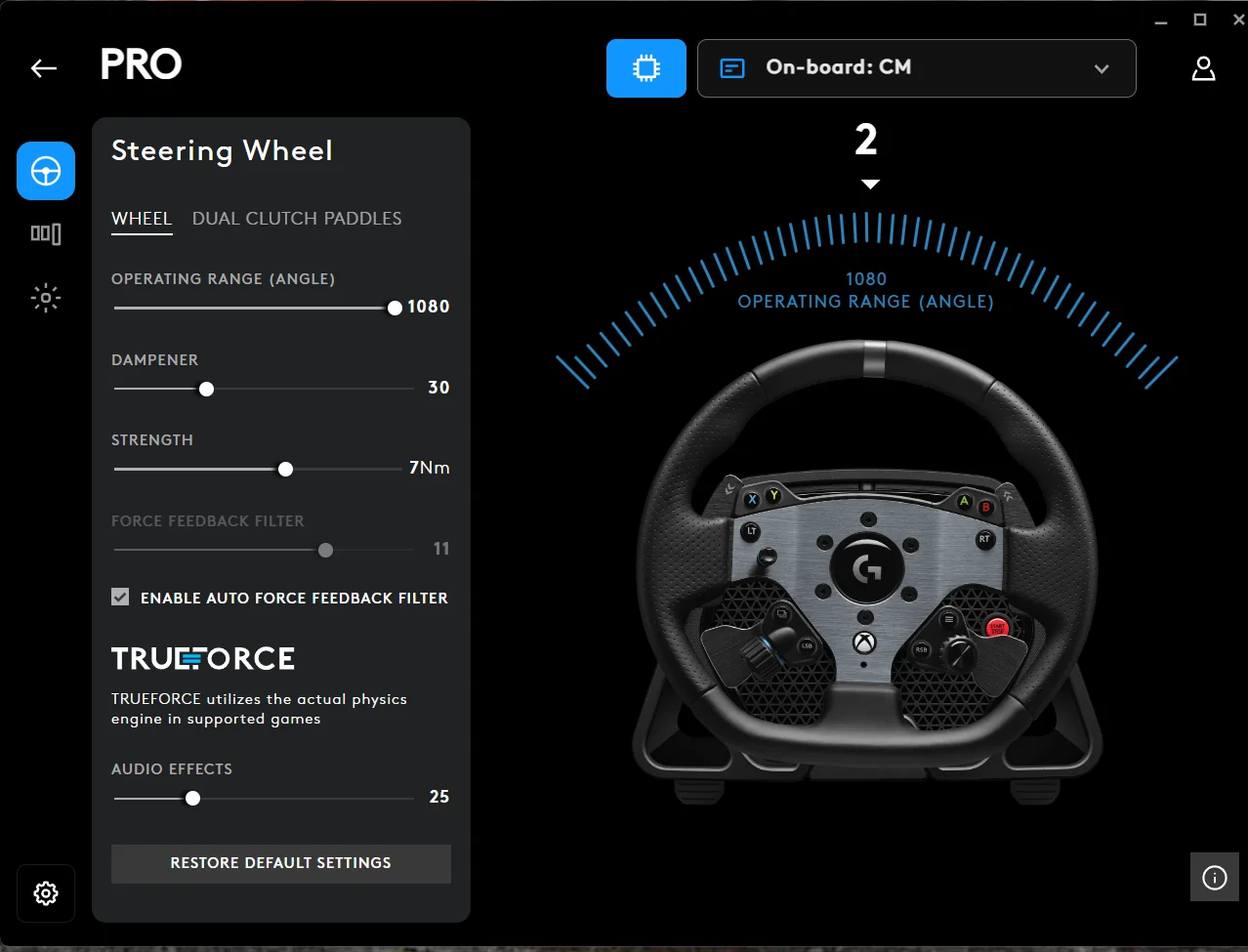Image resolution: width=1248 pixels, height=952 pixels.
Task: Click the dropdown chevron for profile
Action: tap(1102, 68)
